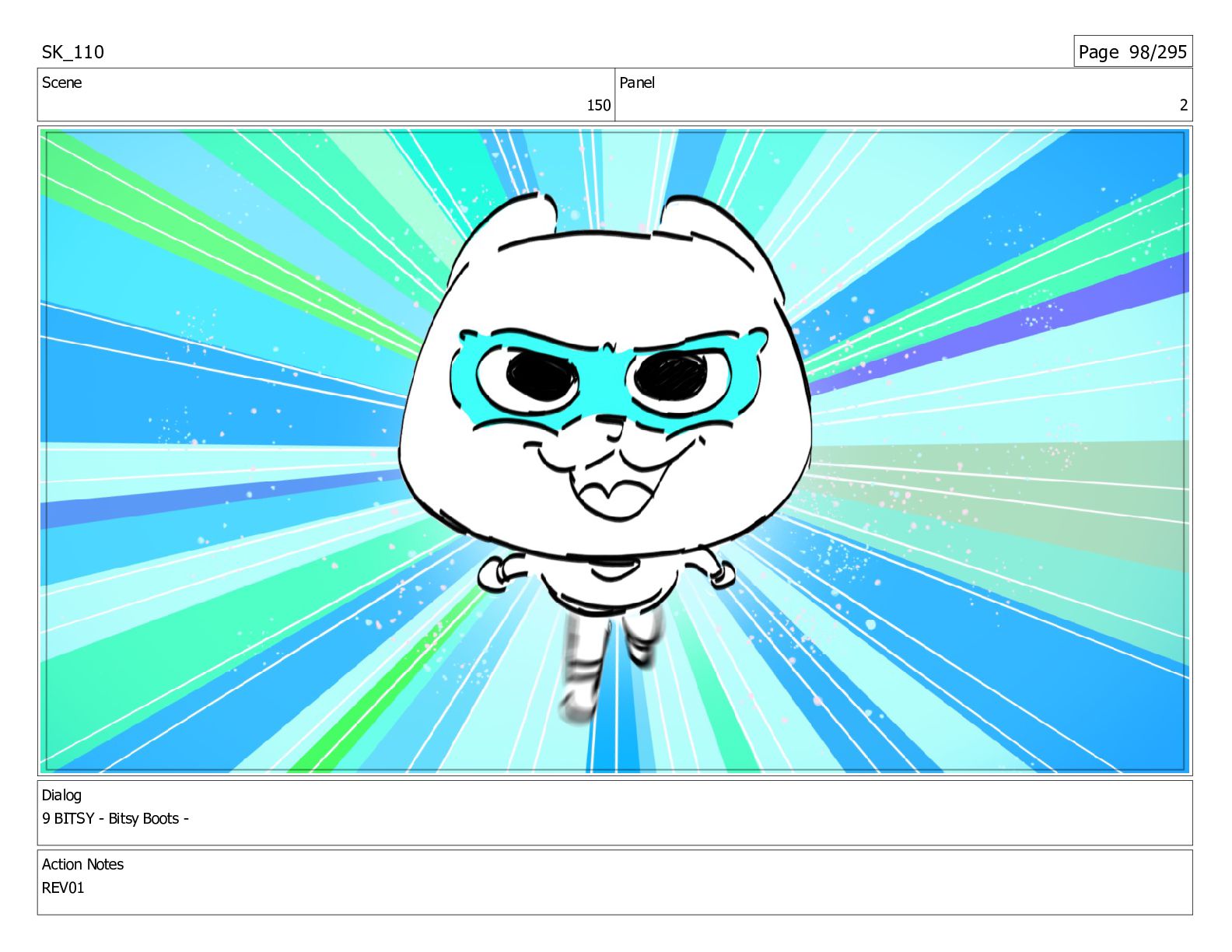Click the Action Notes label

click(82, 864)
